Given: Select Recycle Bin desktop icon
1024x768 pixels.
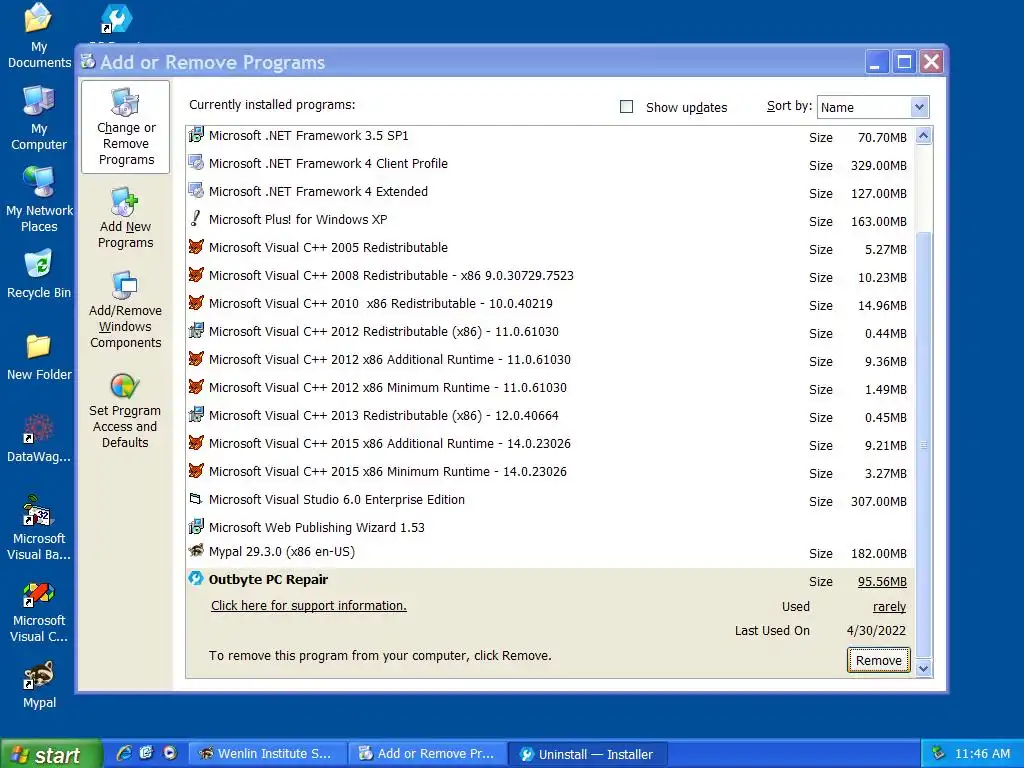Looking at the screenshot, I should point(39,274).
